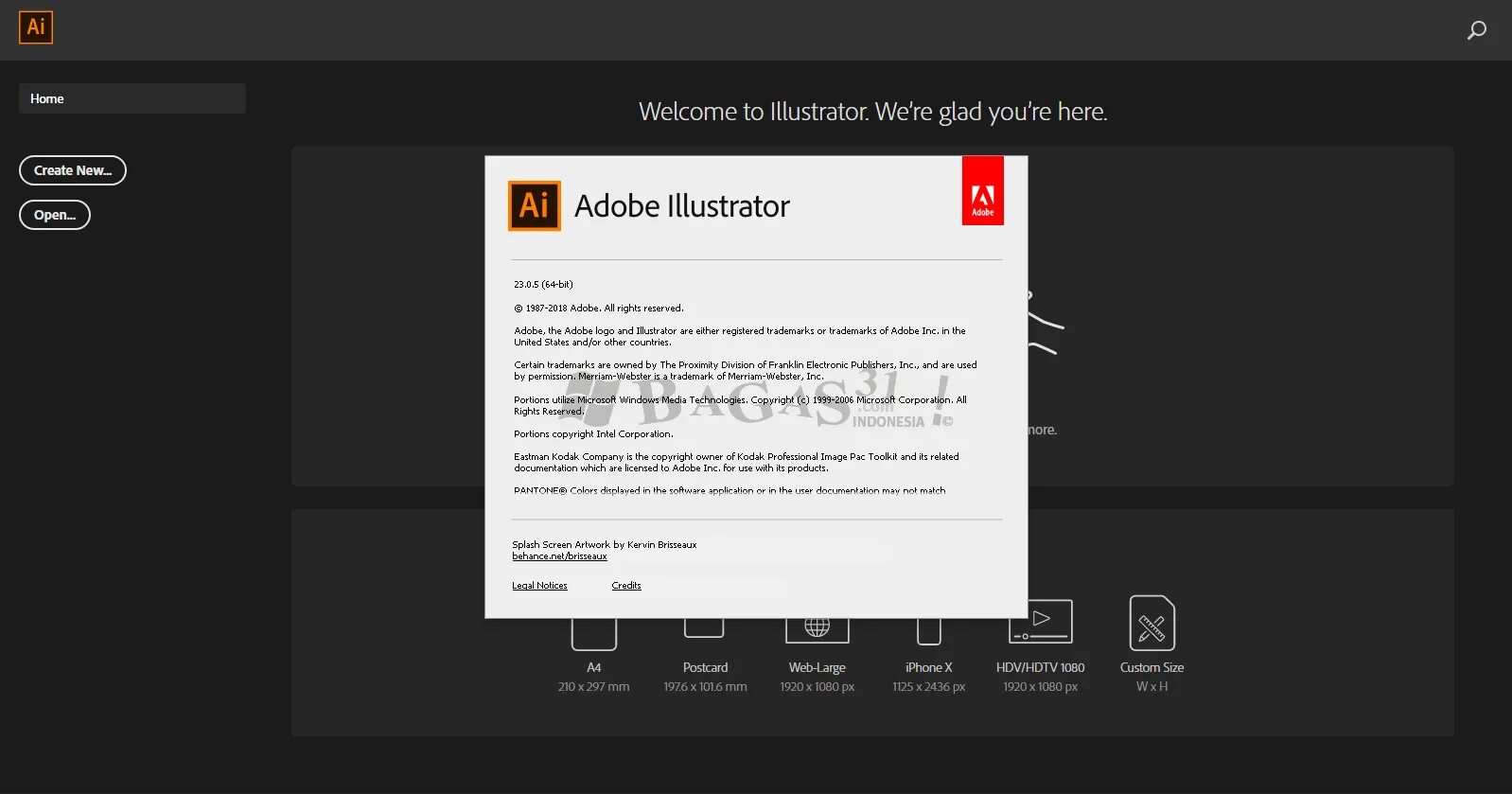Choose the A4 preset icon
The image size is (1512, 794).
(x=594, y=634)
